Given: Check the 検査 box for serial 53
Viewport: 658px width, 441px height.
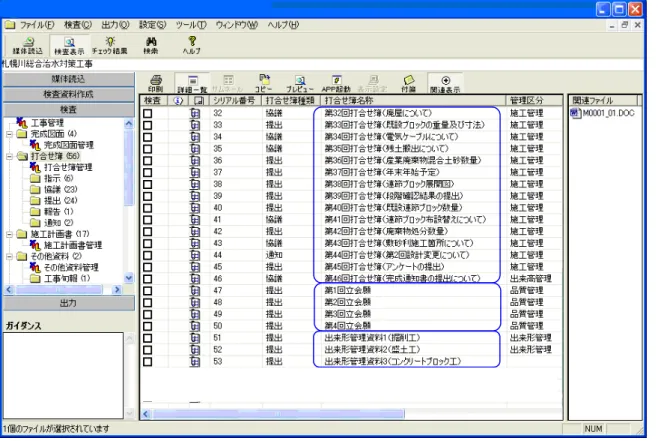Looking at the screenshot, I should 148,361.
